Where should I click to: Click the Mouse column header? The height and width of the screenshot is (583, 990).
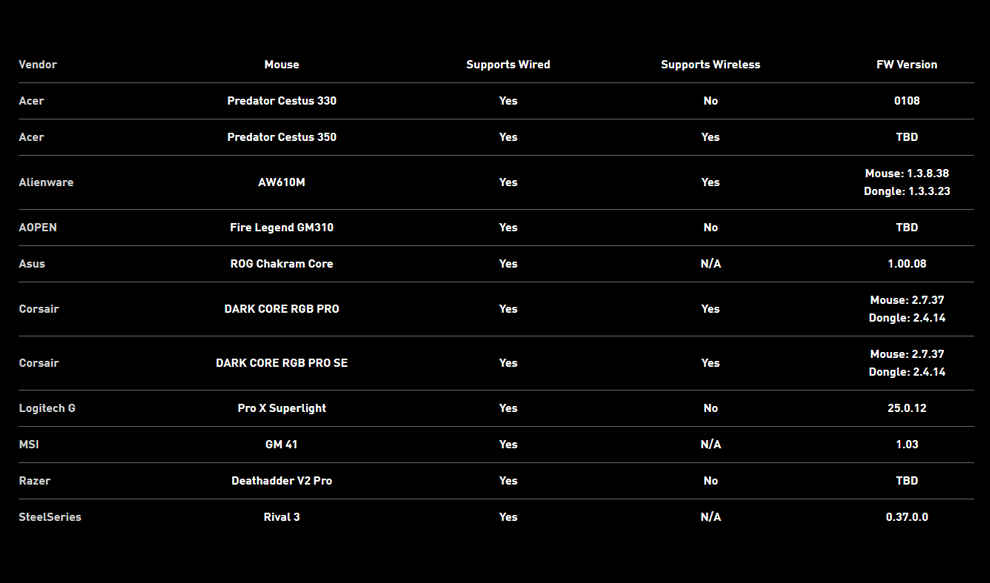282,64
